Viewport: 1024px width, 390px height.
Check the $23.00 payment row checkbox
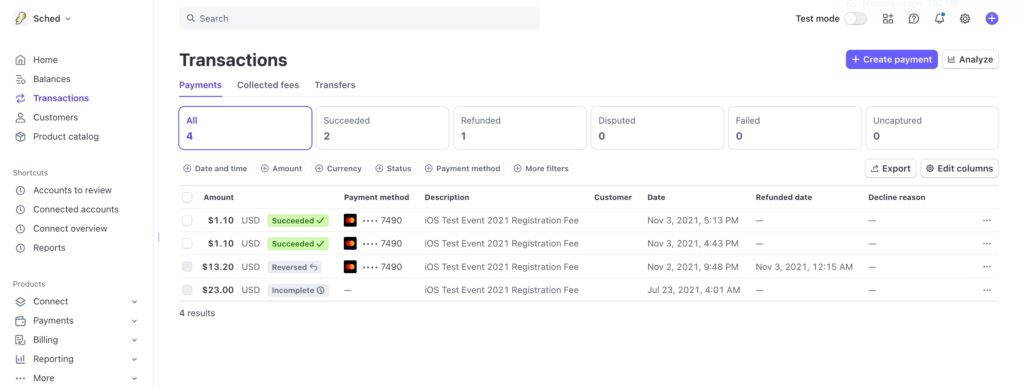point(187,290)
